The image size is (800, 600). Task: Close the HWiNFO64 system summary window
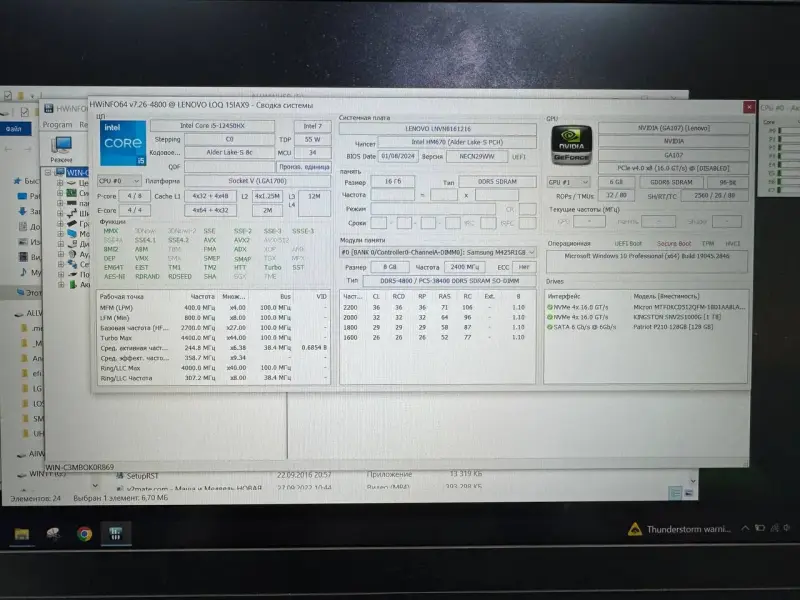click(x=748, y=107)
